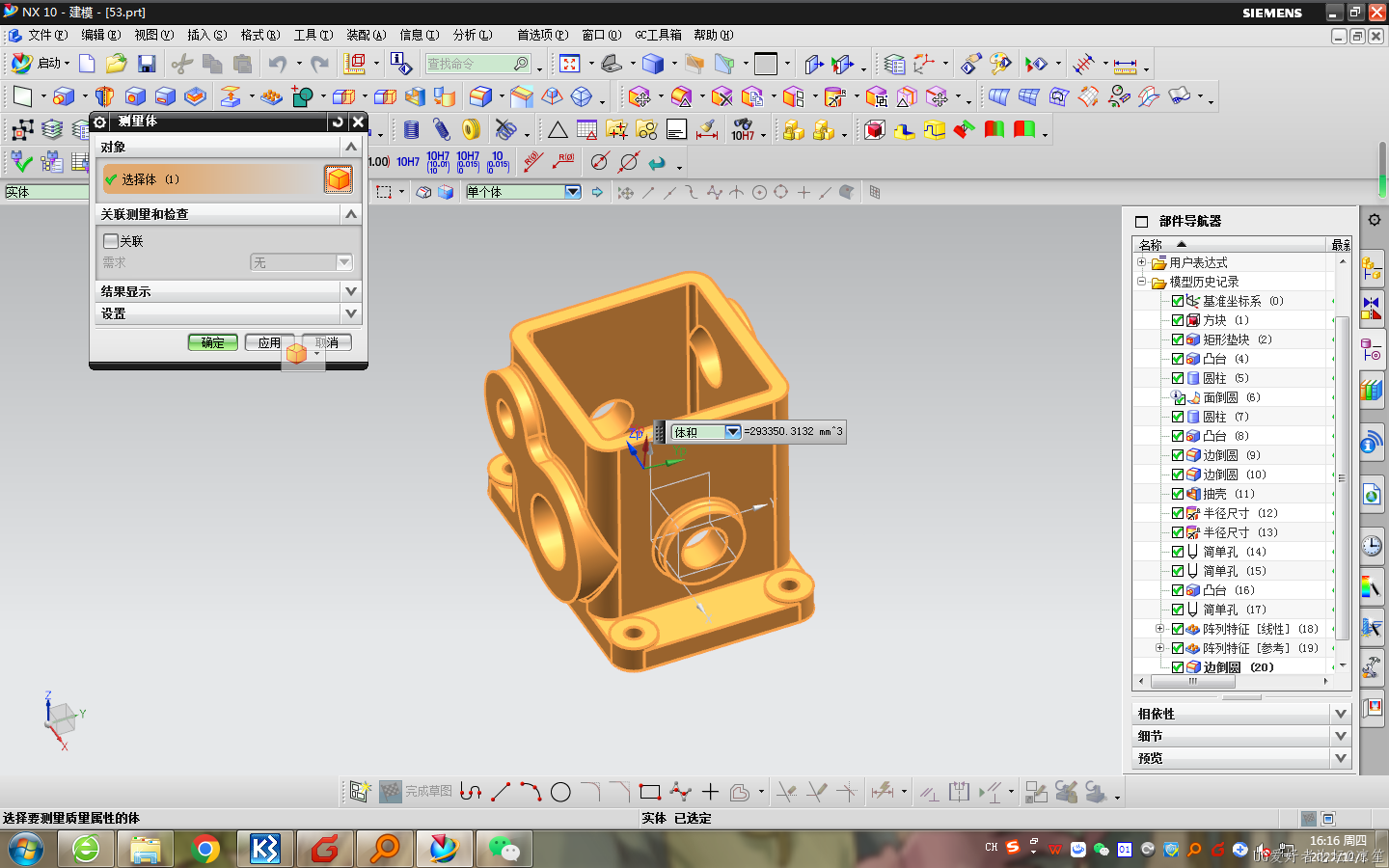Open the 编辑(E) menu
The height and width of the screenshot is (868, 1389).
pyautogui.click(x=100, y=35)
